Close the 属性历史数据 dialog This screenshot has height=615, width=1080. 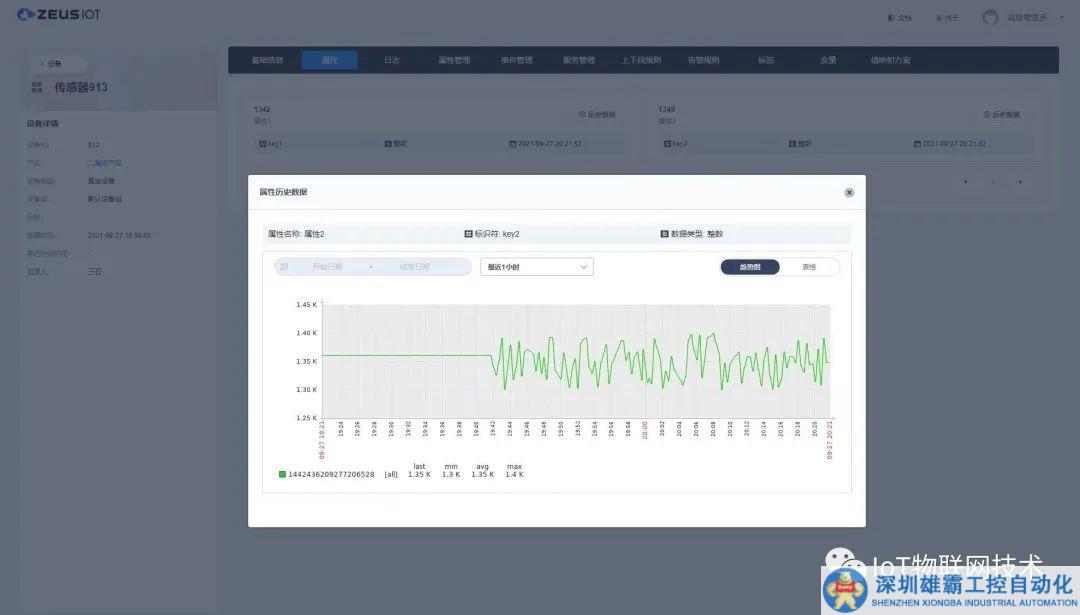849,192
